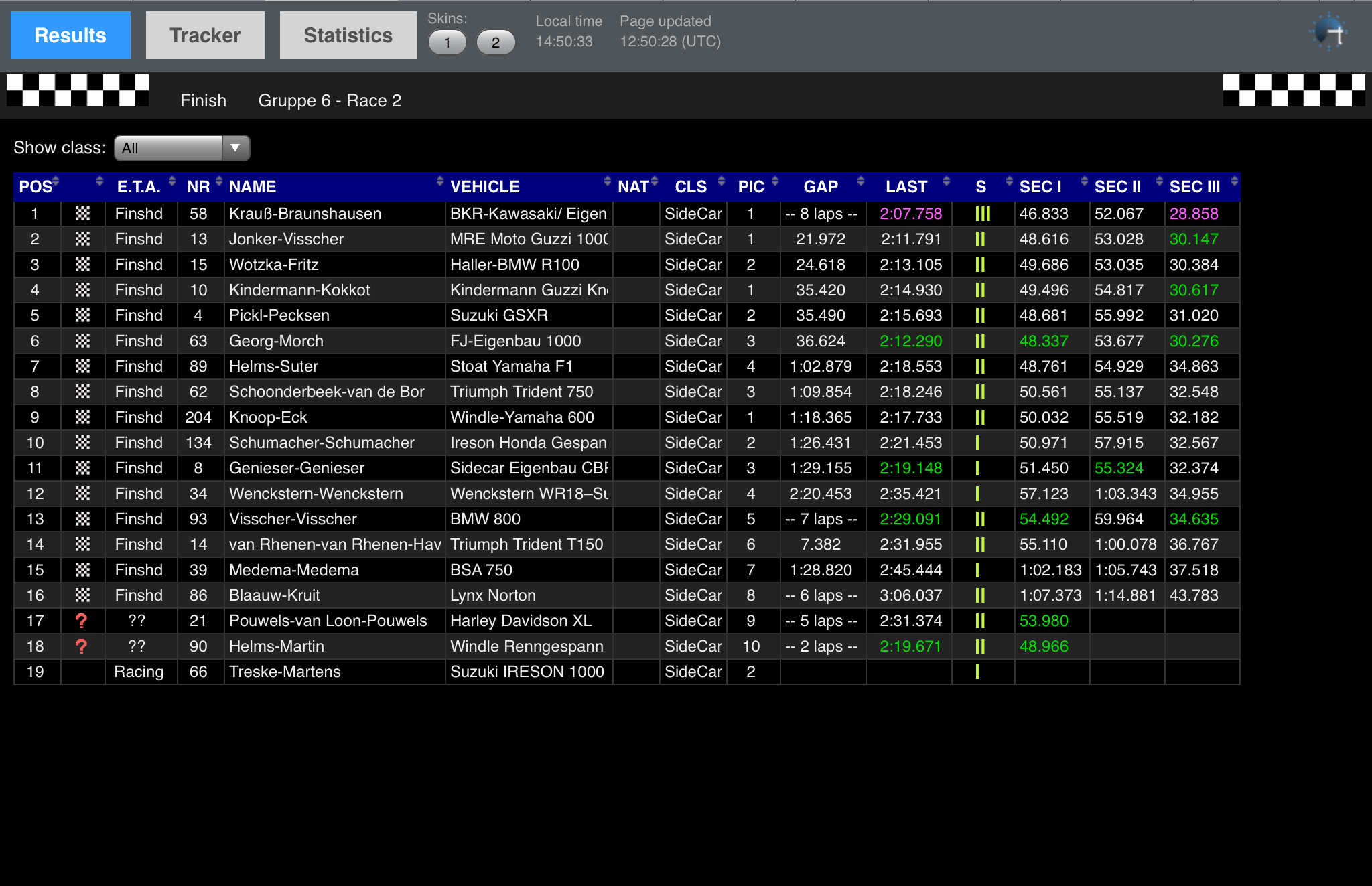
Task: Sort by LAST column header
Action: pos(909,187)
